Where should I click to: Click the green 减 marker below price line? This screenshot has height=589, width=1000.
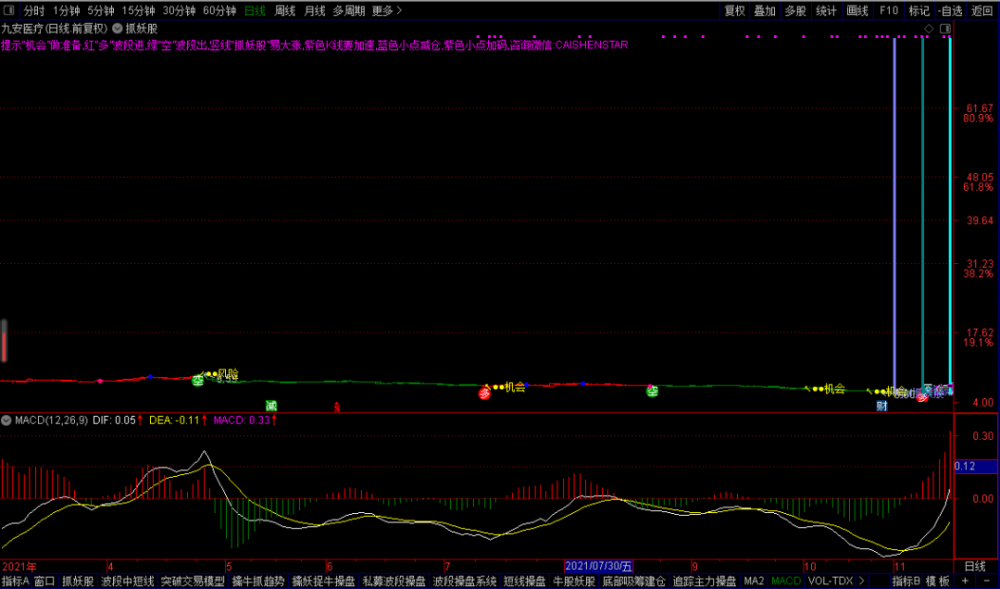[271, 405]
